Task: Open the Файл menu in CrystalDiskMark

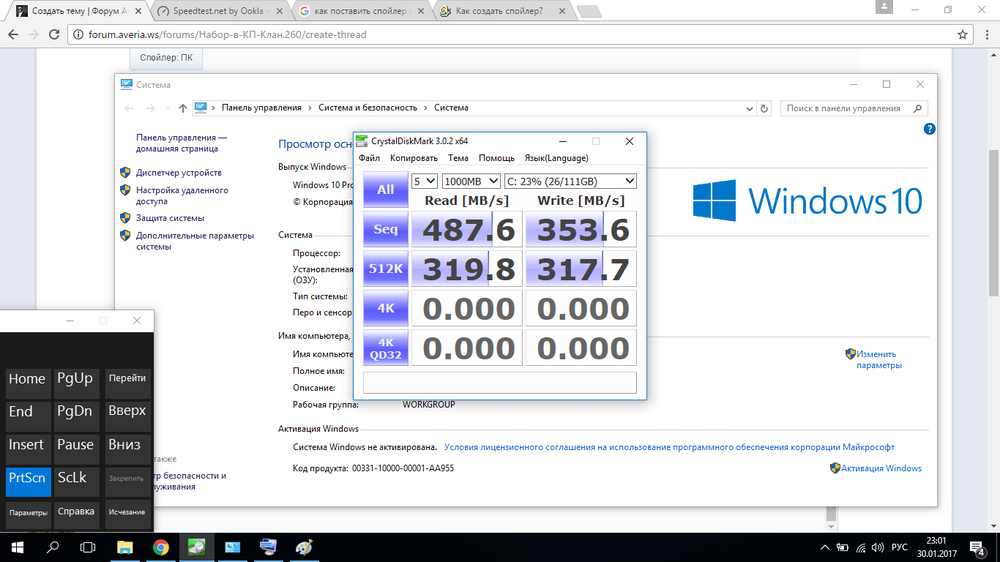Action: (369, 158)
